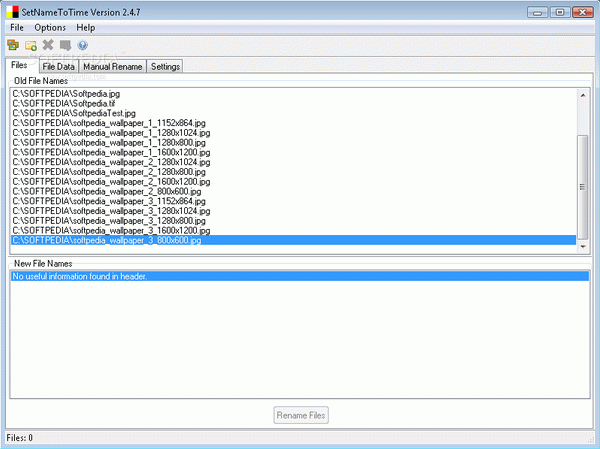Select the Files tab
The width and height of the screenshot is (600, 449).
(19, 65)
